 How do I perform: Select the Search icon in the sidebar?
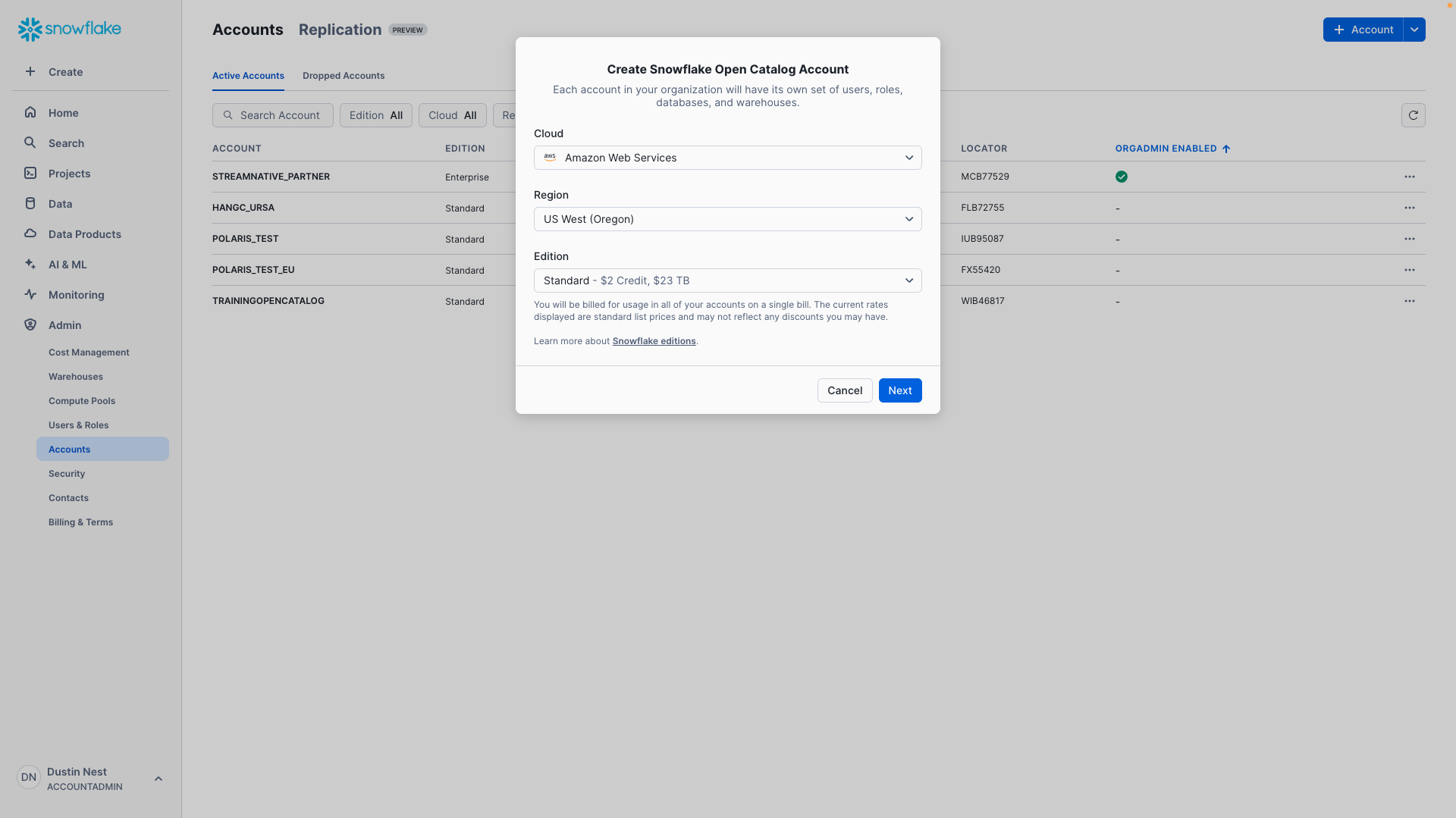coord(30,143)
